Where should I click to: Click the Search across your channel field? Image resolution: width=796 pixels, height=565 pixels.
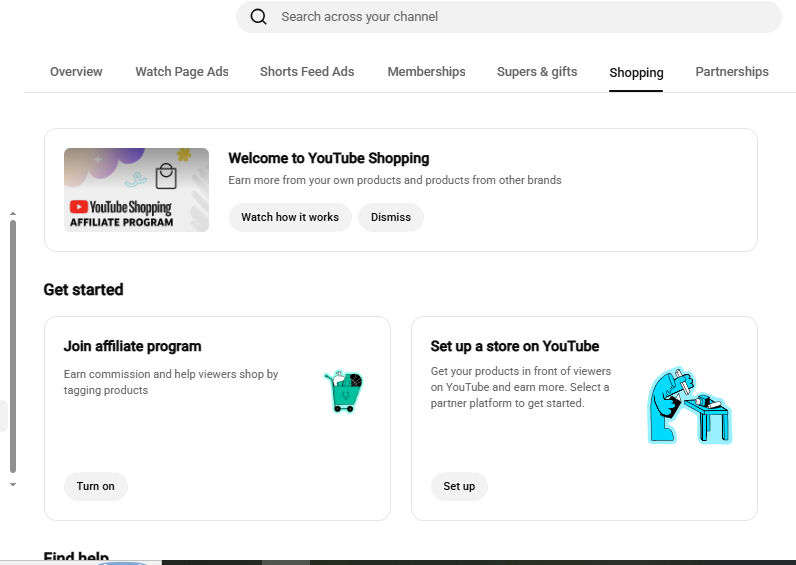coord(509,17)
